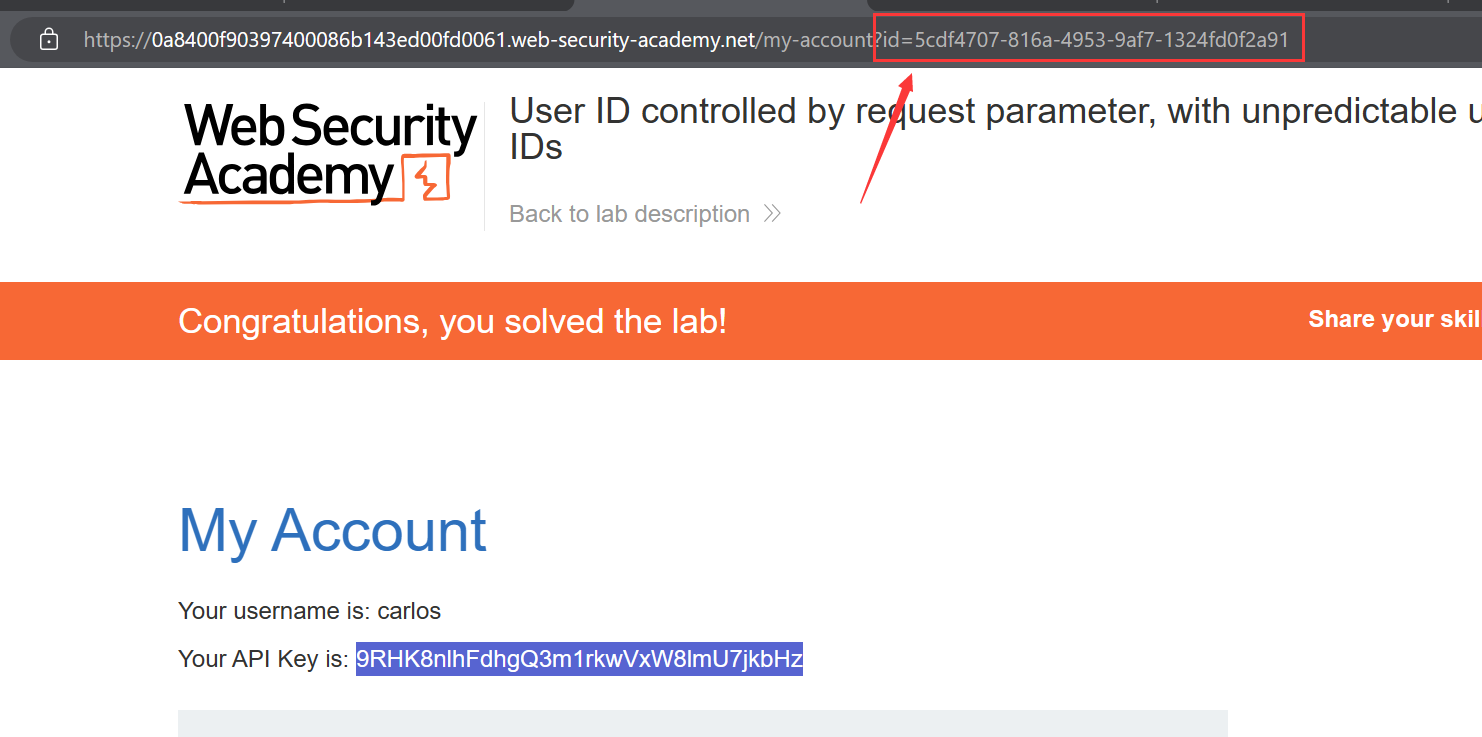Click the word Academy in the logo
Screen dimensions: 1482x737
coord(289,179)
